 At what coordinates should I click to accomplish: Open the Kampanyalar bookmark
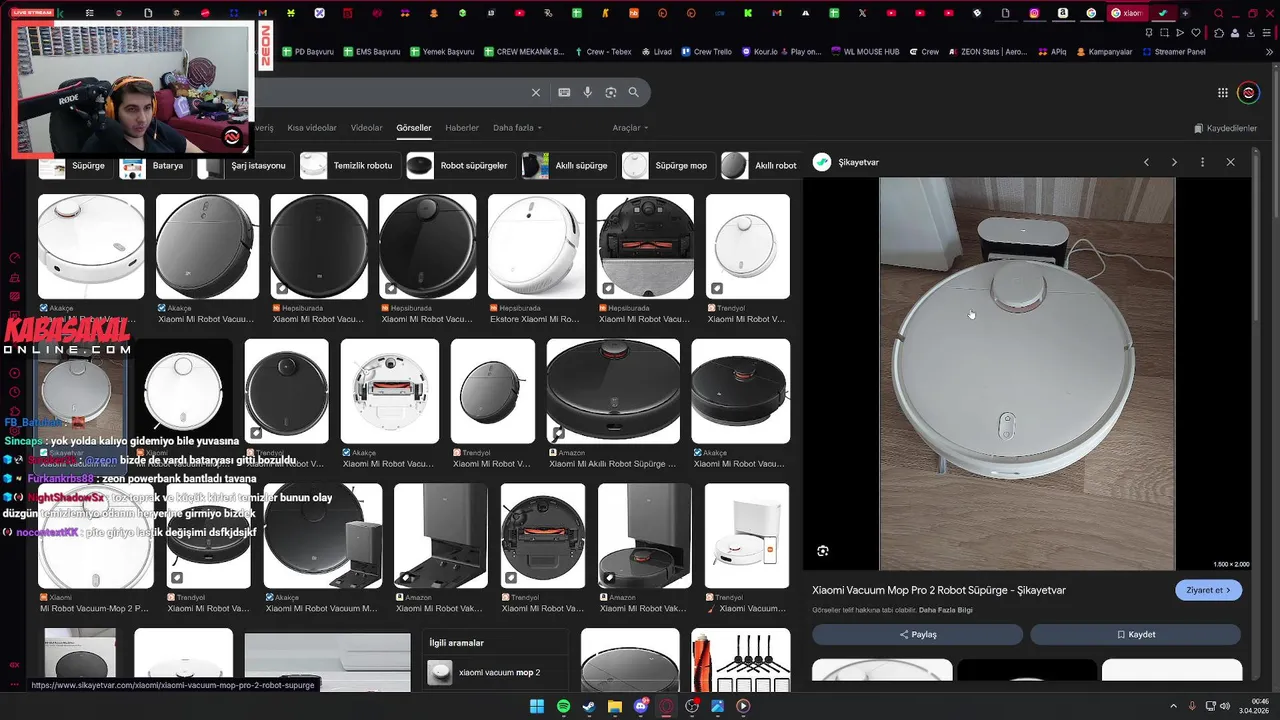click(1104, 52)
